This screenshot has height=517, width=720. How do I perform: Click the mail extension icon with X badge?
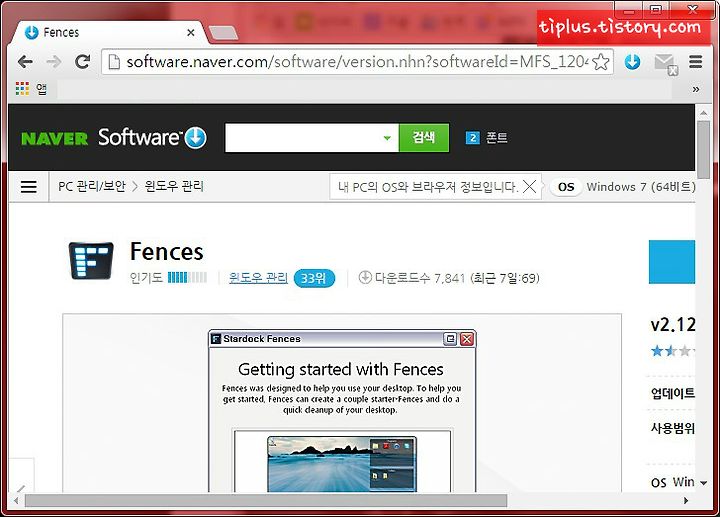tap(666, 63)
